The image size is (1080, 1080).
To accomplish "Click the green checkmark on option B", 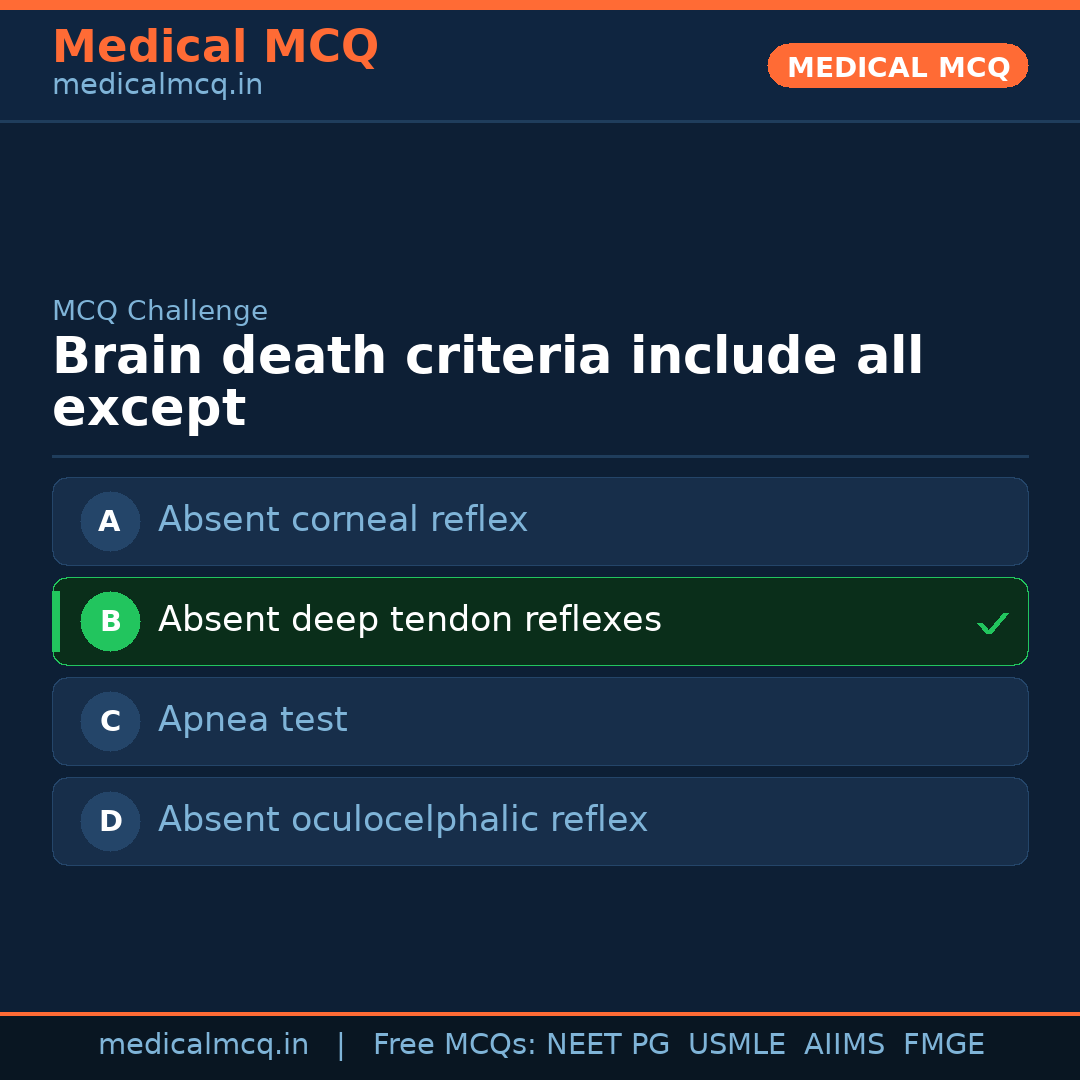I will point(992,623).
